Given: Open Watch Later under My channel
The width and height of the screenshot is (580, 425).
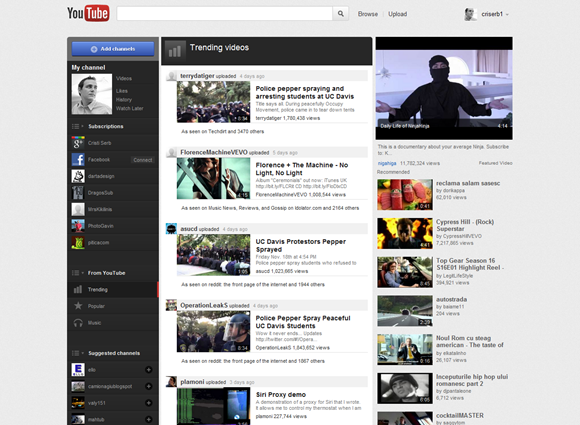Looking at the screenshot, I should pos(129,109).
